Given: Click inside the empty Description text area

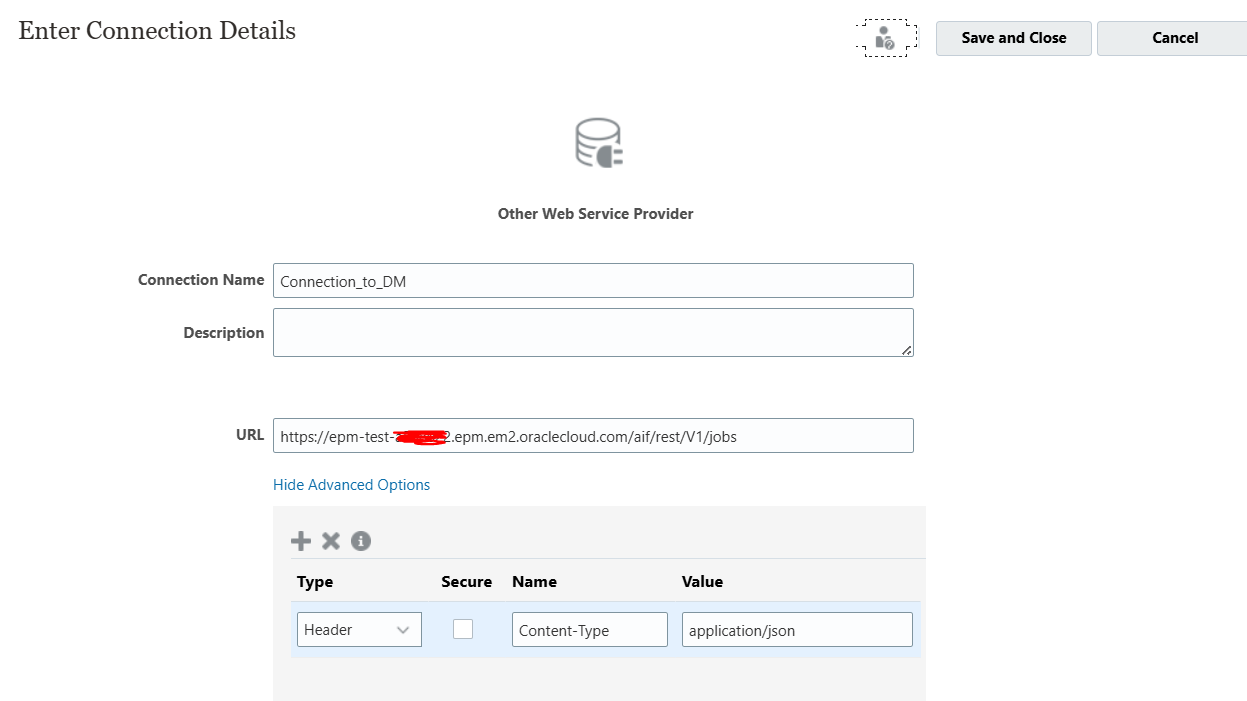Looking at the screenshot, I should click(x=593, y=331).
